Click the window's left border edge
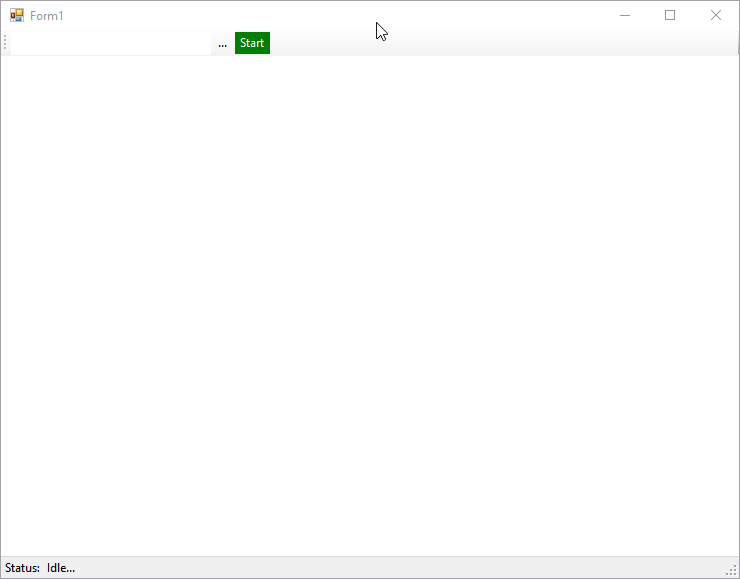The width and height of the screenshot is (740, 579). pyautogui.click(x=0, y=300)
